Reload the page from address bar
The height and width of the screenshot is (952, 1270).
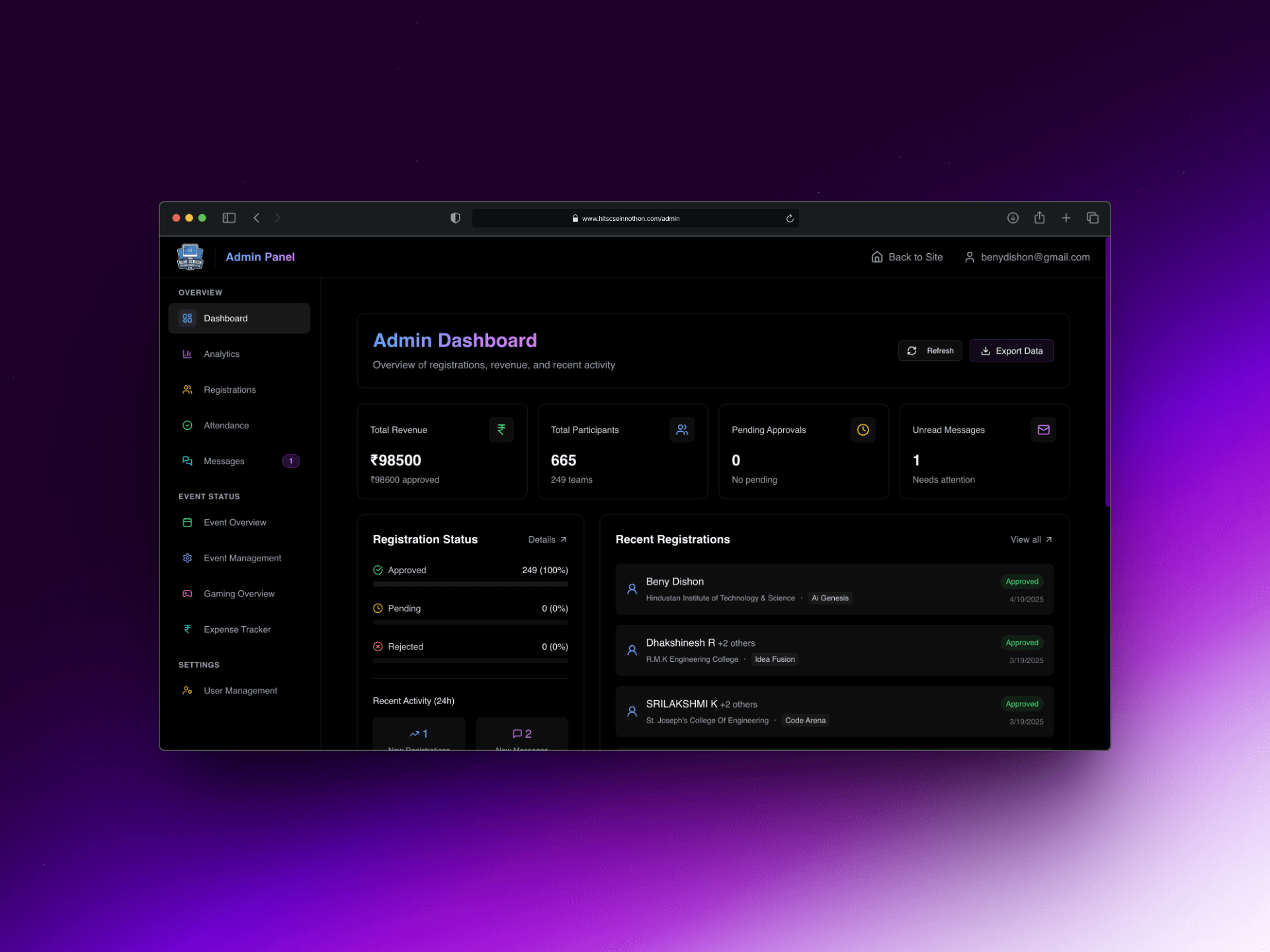(x=790, y=219)
